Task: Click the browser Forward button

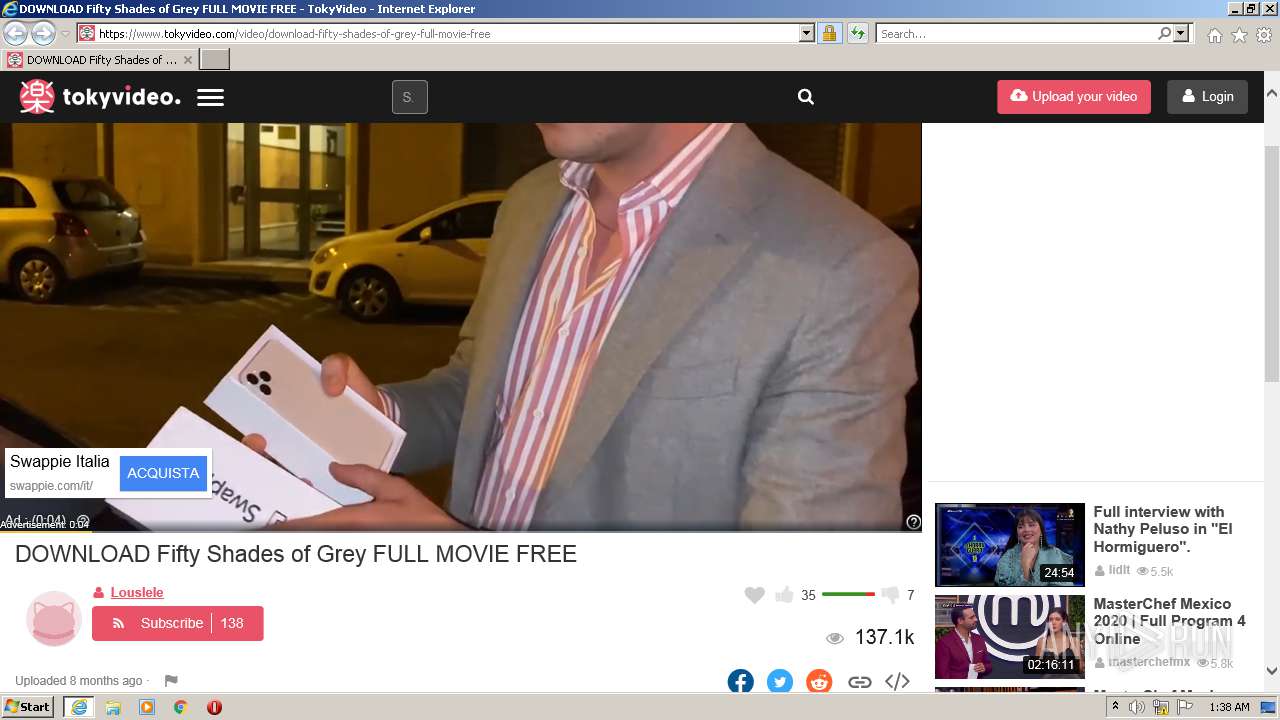Action: coord(43,33)
